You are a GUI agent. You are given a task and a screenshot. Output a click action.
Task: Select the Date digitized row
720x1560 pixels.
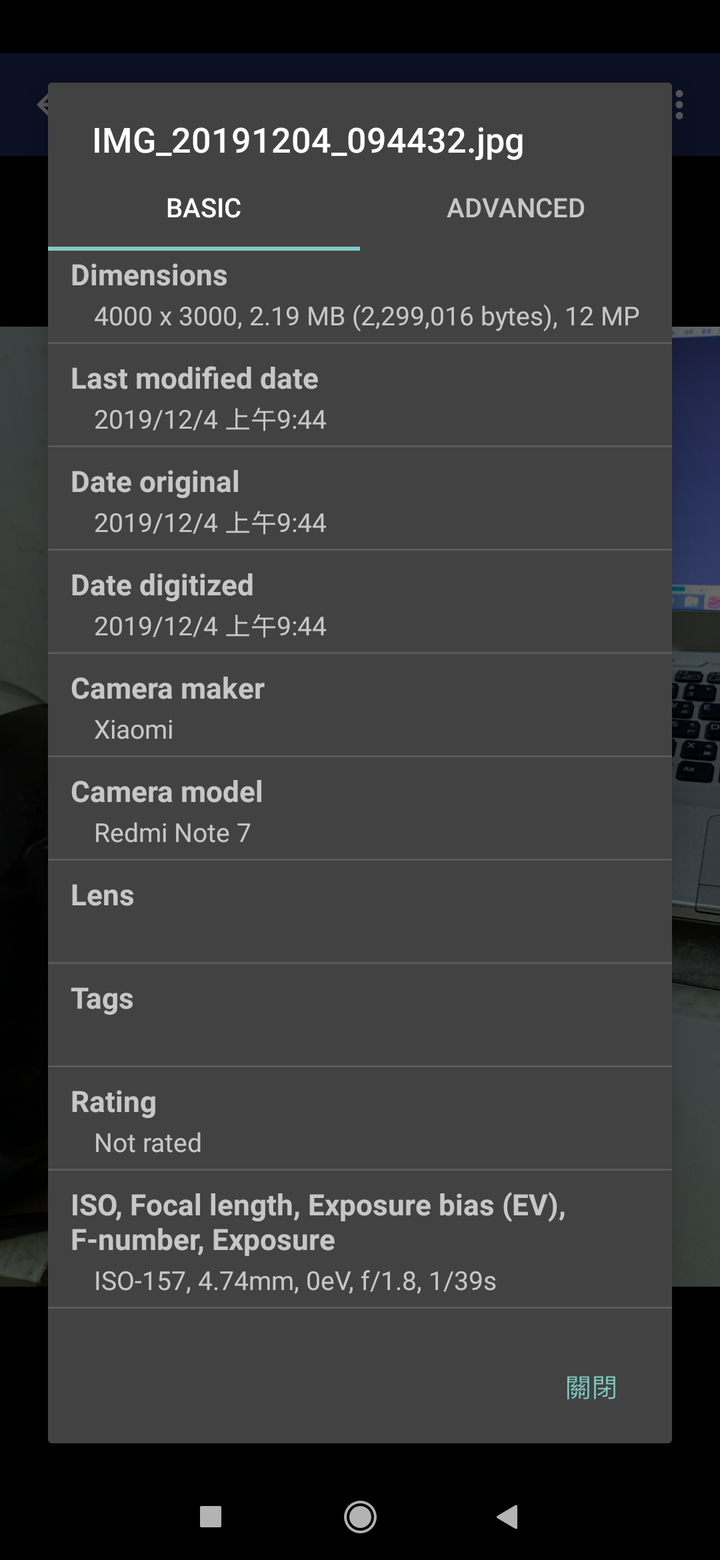[360, 604]
